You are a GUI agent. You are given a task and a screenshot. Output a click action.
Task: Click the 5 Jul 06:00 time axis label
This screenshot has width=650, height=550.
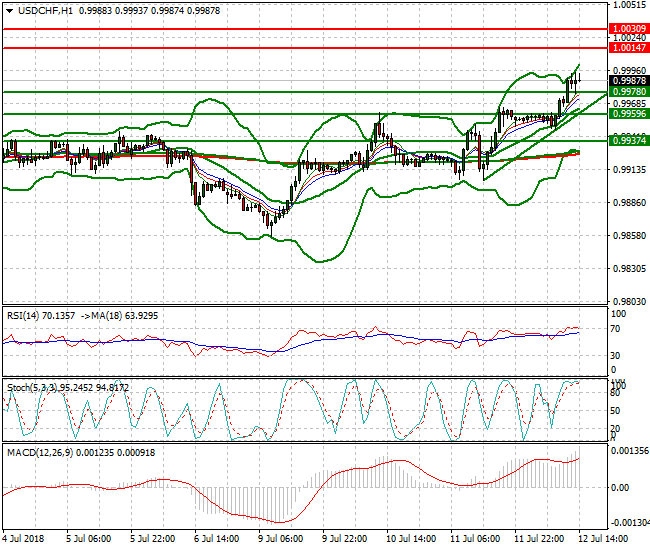pos(88,539)
